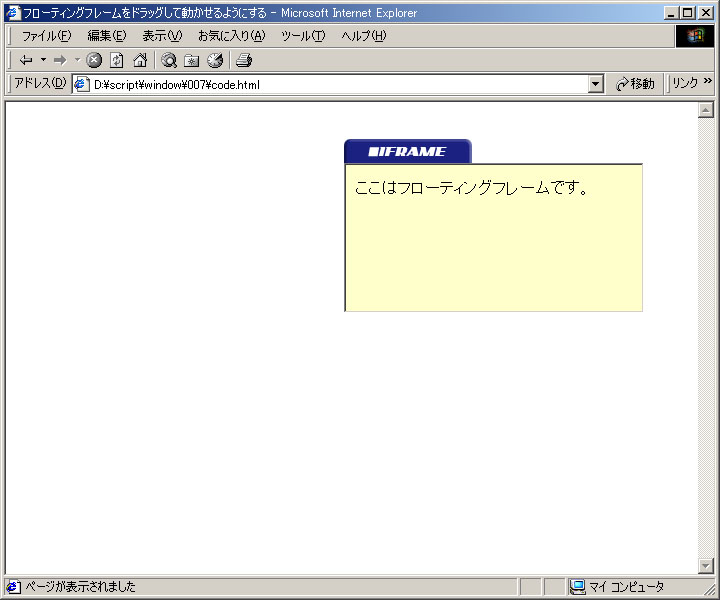
Task: Click the My Computer zone icon
Action: 577,587
